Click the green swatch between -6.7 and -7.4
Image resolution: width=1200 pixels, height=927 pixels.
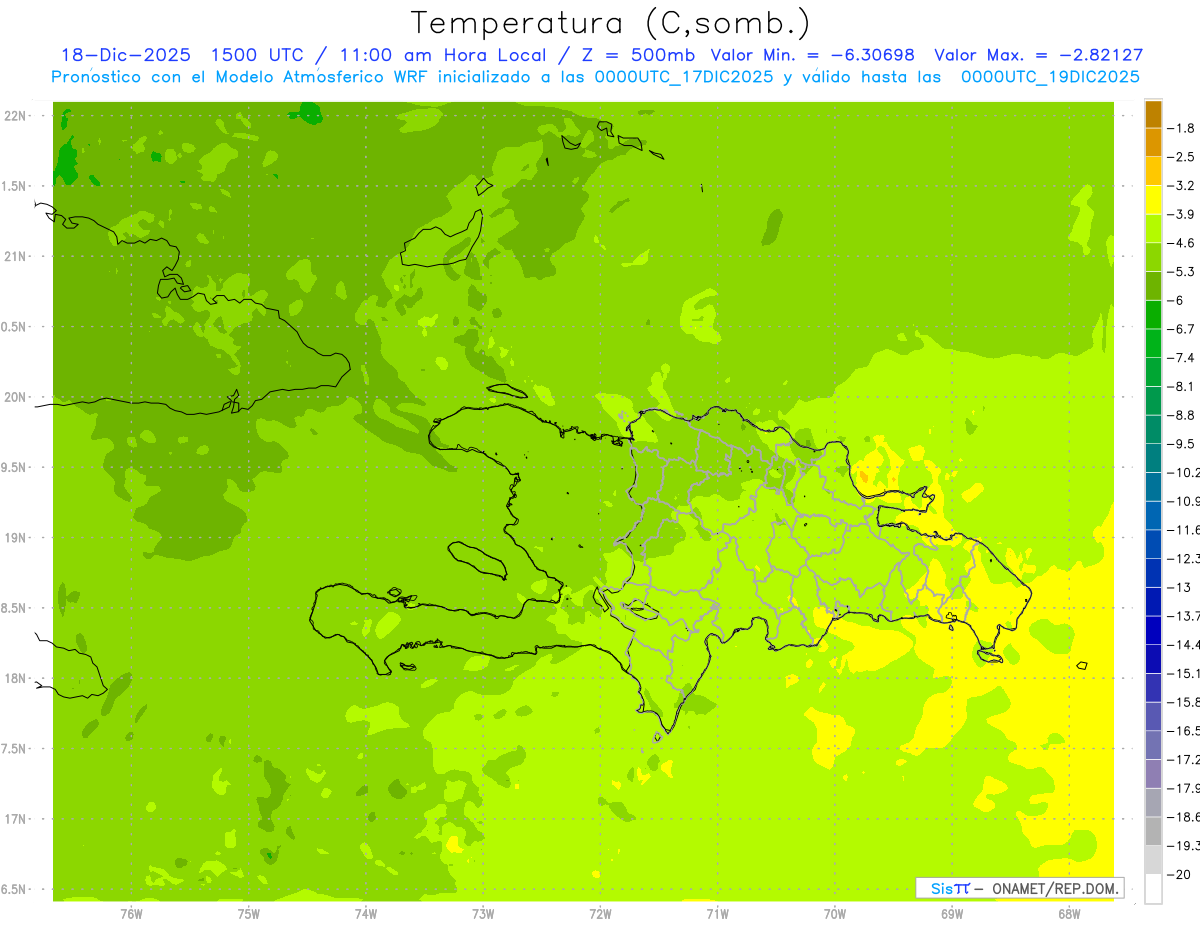coord(1153,343)
